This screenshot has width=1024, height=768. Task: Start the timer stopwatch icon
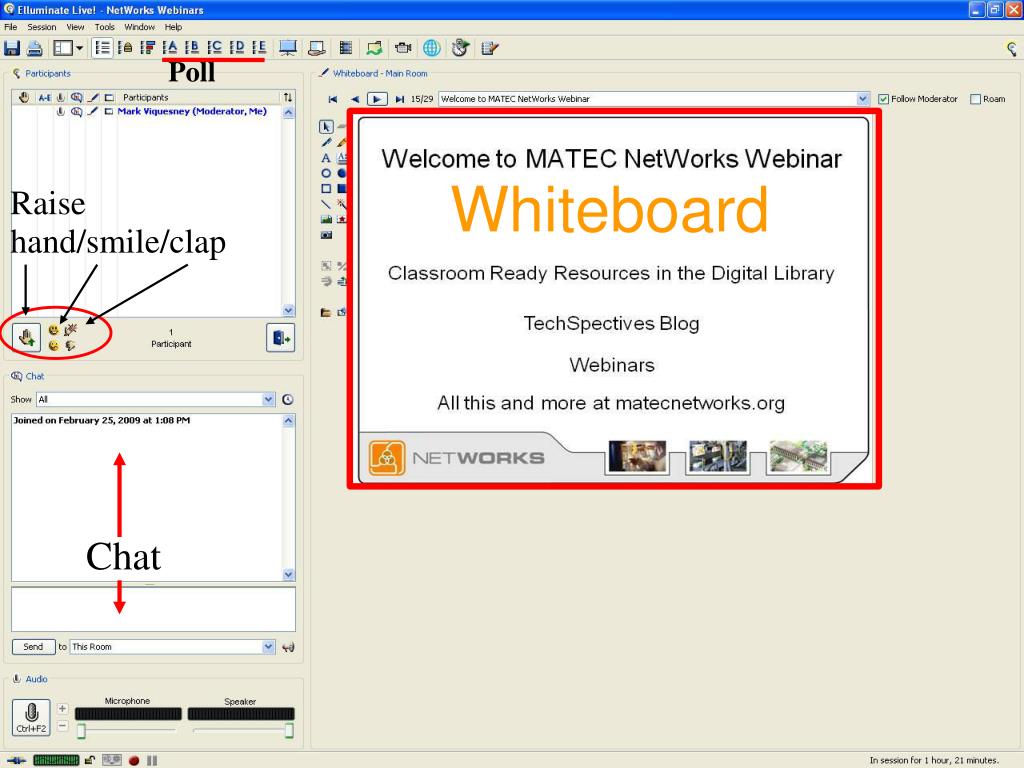[x=460, y=48]
